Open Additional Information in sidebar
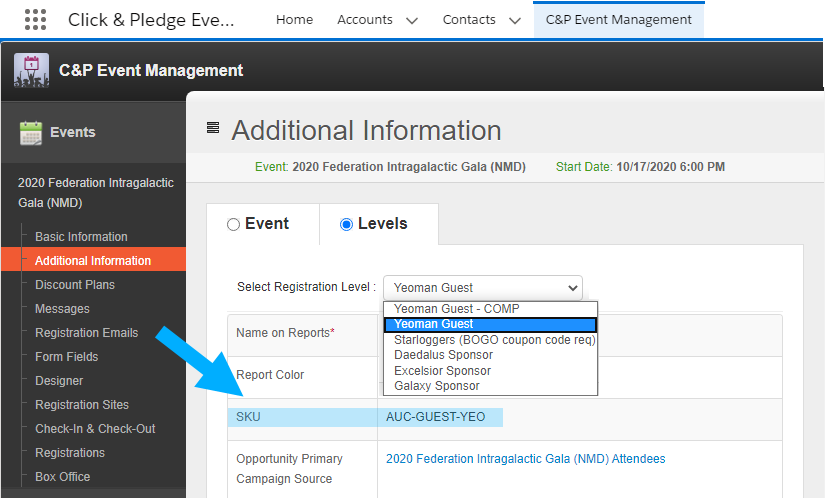825x498 pixels. 93,260
